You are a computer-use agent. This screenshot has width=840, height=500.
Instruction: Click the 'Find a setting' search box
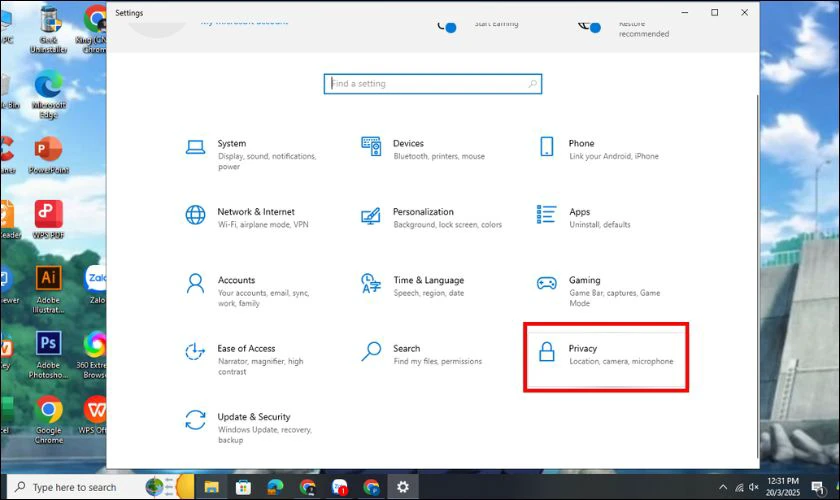point(432,84)
